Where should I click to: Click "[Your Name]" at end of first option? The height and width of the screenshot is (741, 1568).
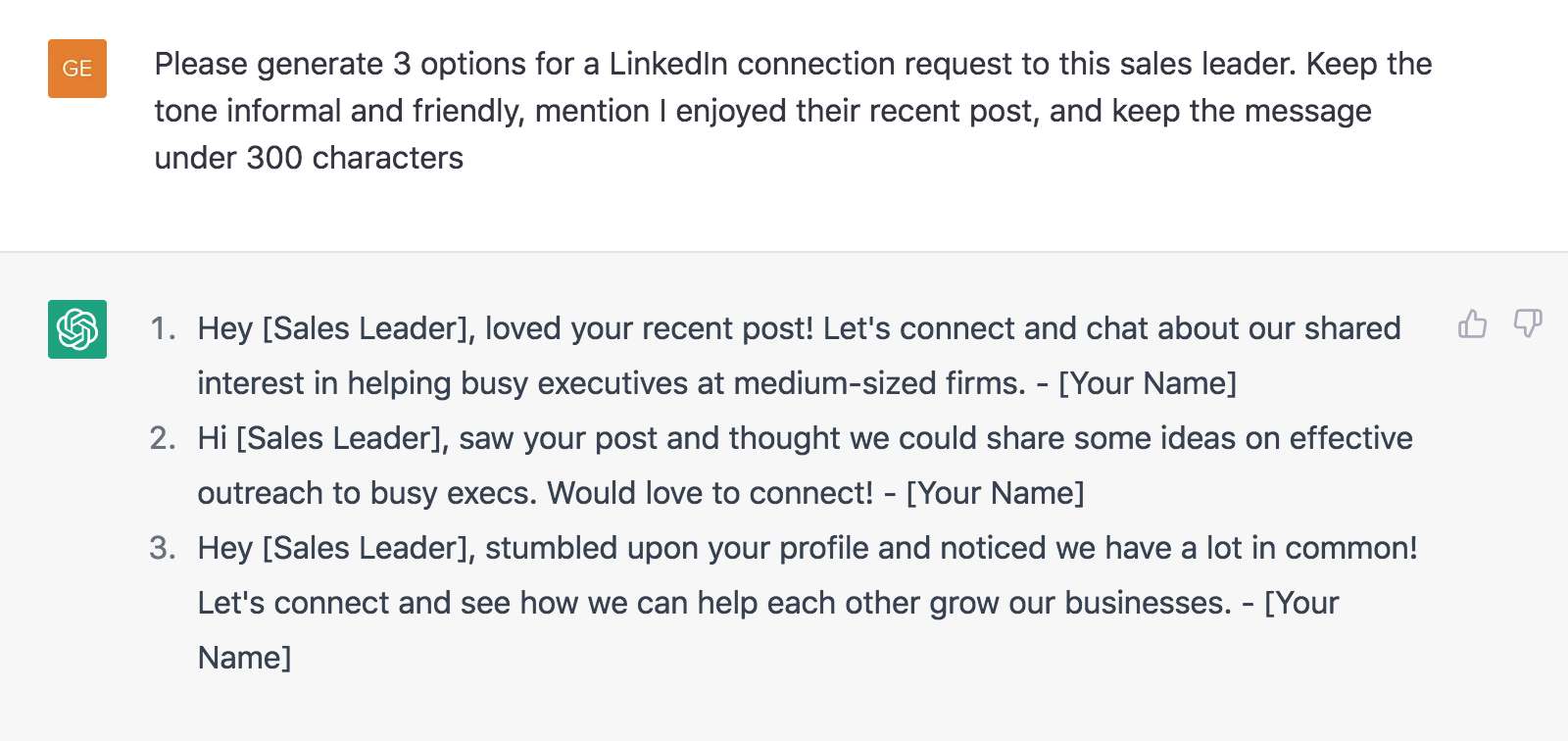click(1148, 383)
